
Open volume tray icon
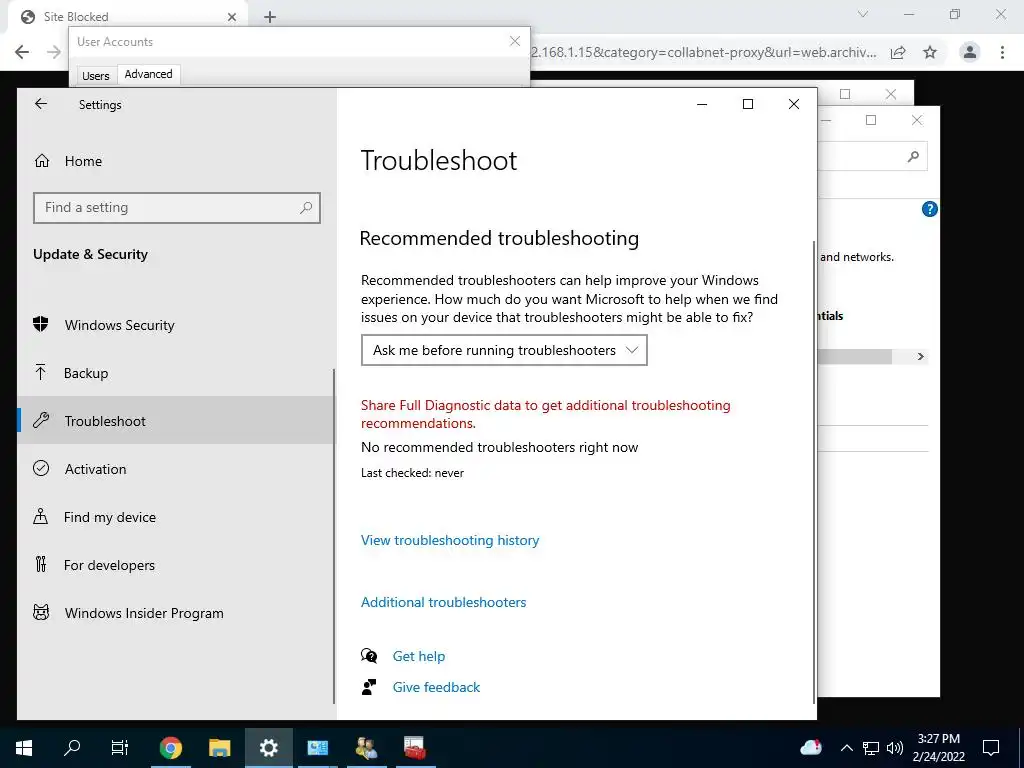click(x=895, y=748)
